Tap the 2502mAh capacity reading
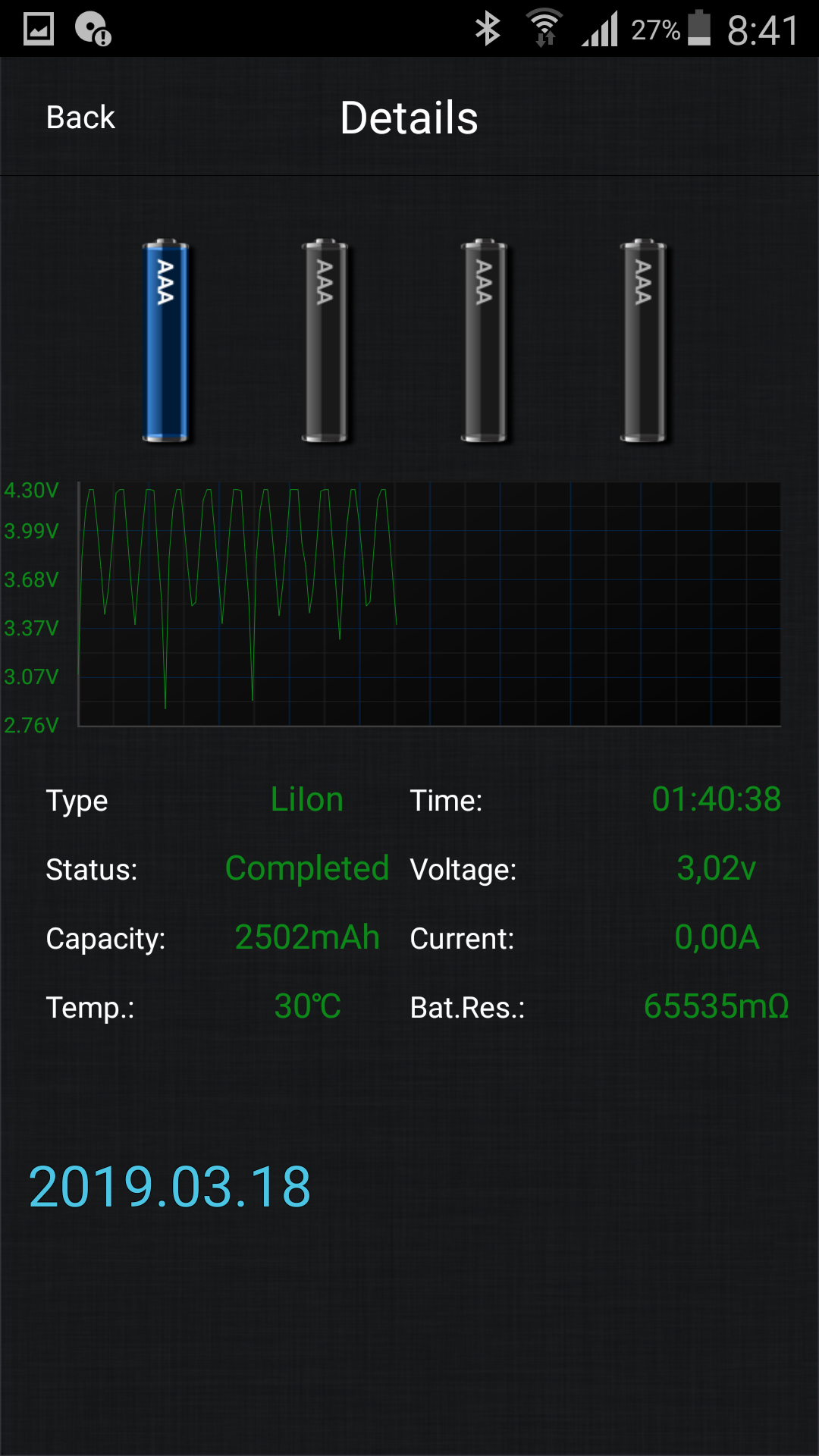819x1456 pixels. click(307, 937)
